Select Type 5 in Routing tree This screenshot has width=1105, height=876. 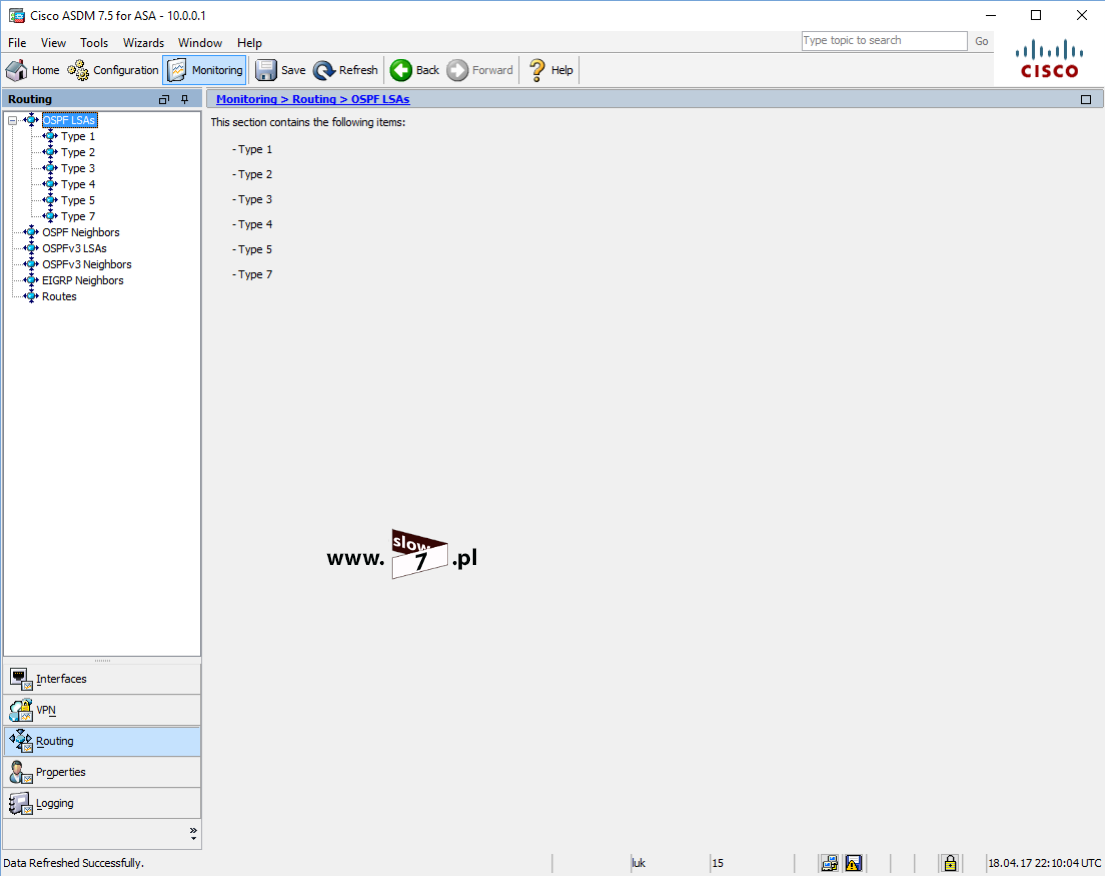pos(78,200)
